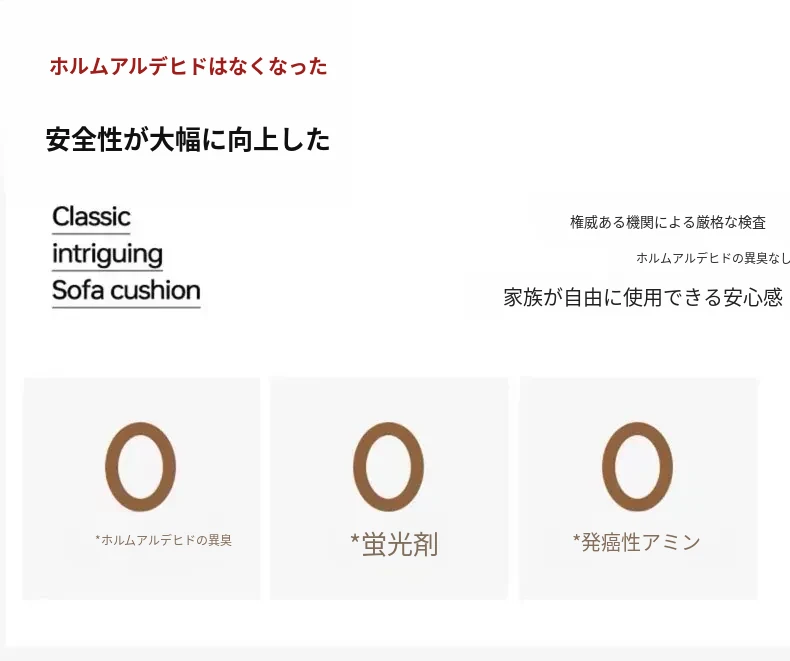790x661 pixels.
Task: Select the bold heading 安全性が大幅に向上した
Action: [188, 140]
